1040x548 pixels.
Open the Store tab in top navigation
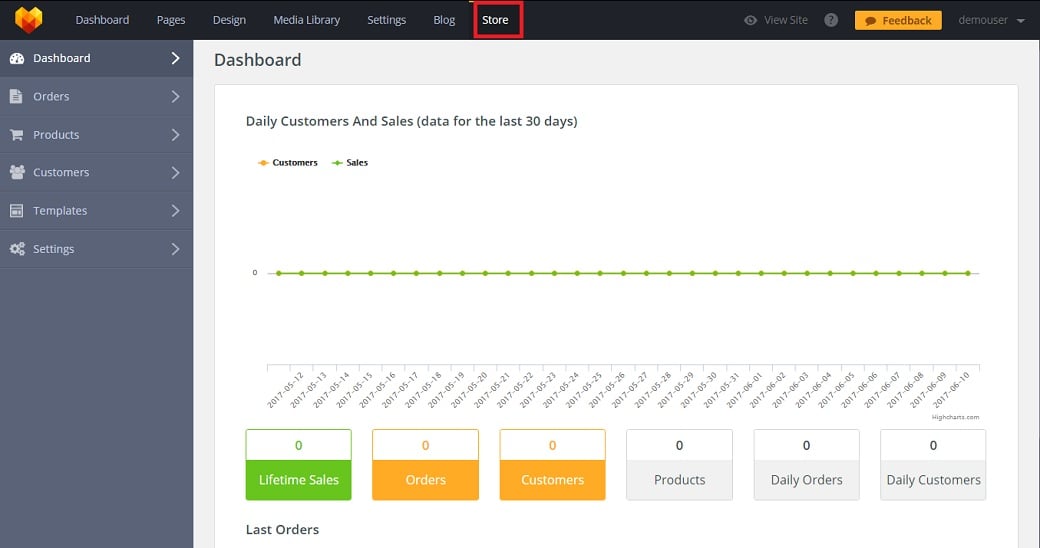[495, 20]
